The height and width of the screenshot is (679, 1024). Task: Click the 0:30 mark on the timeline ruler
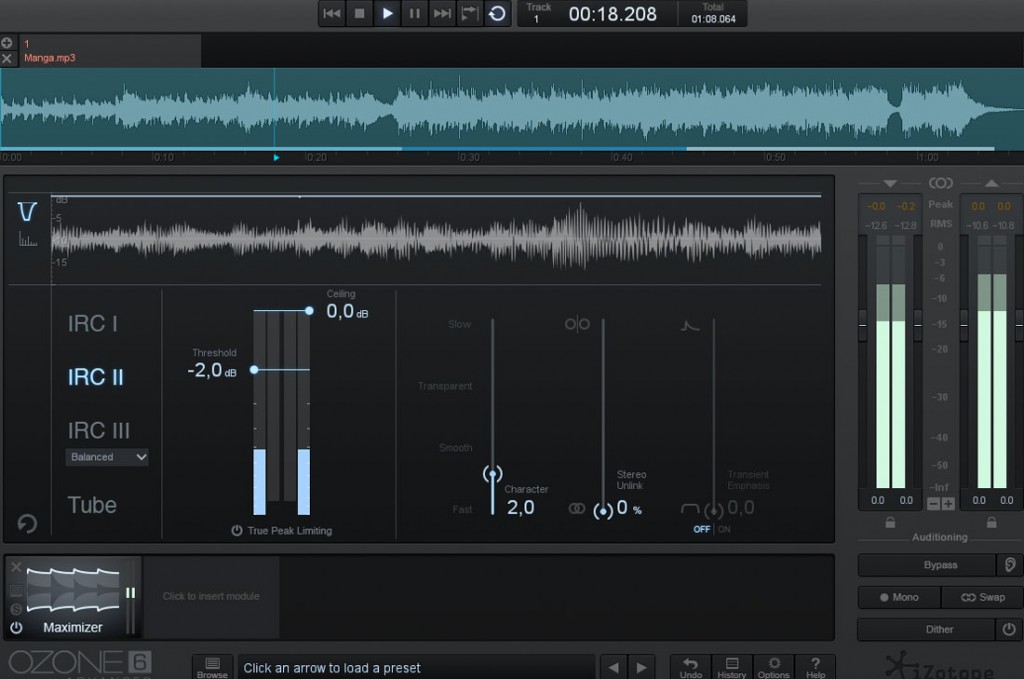click(x=469, y=157)
